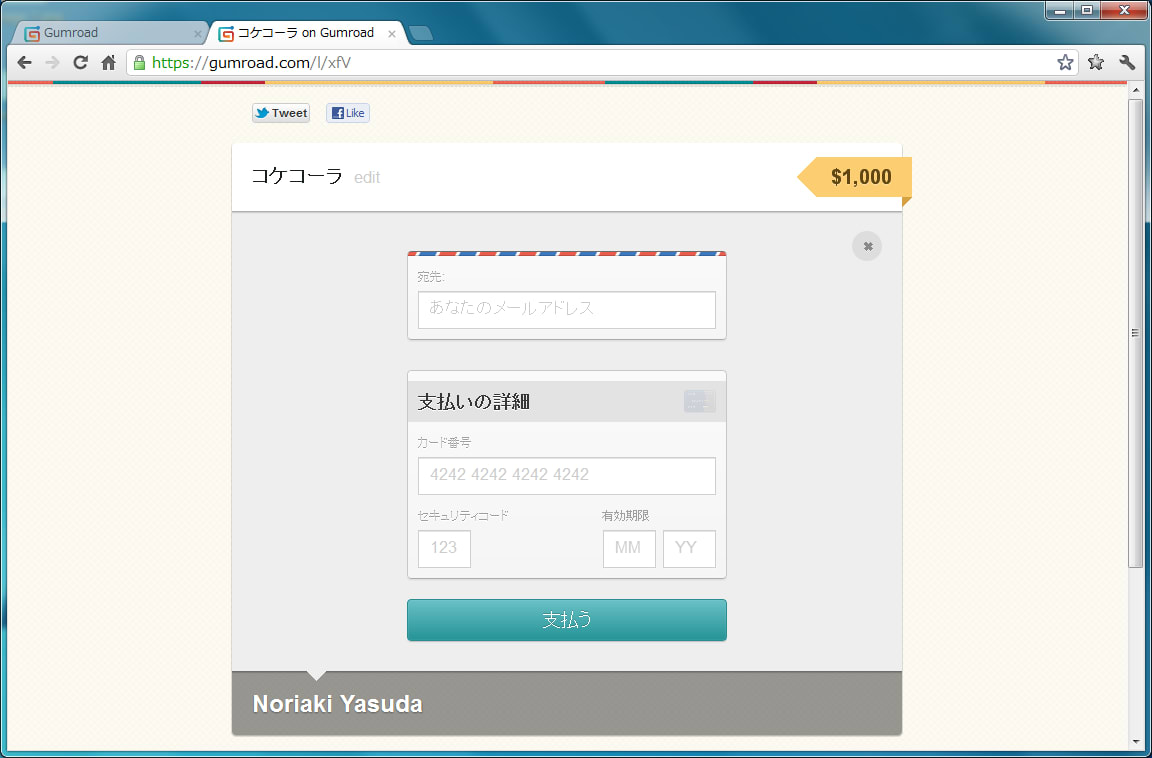The image size is (1152, 758).
Task: Click the credit card icon in payment header
Action: coord(699,401)
